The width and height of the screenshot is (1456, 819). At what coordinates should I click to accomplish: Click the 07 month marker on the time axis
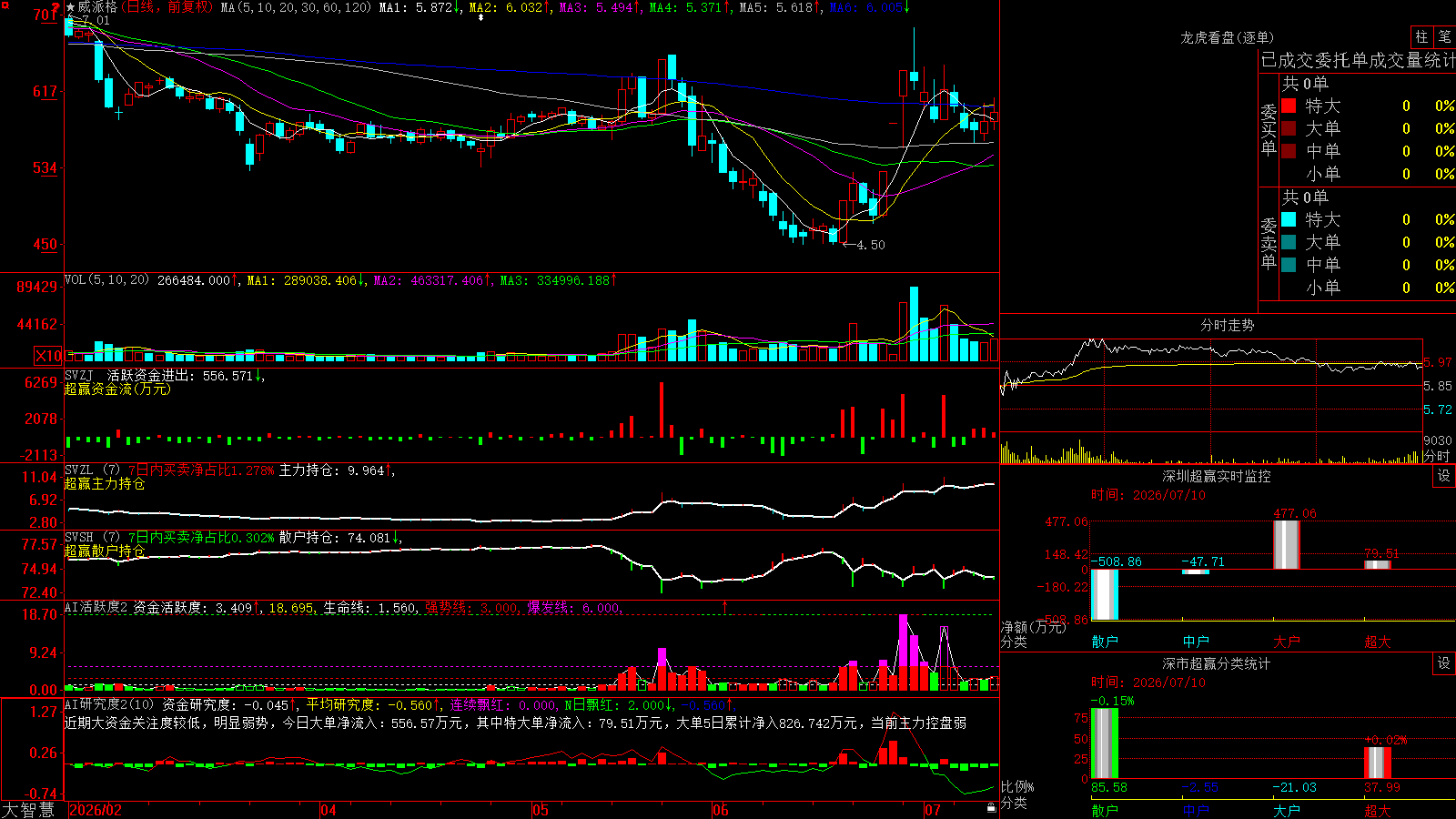(x=933, y=810)
